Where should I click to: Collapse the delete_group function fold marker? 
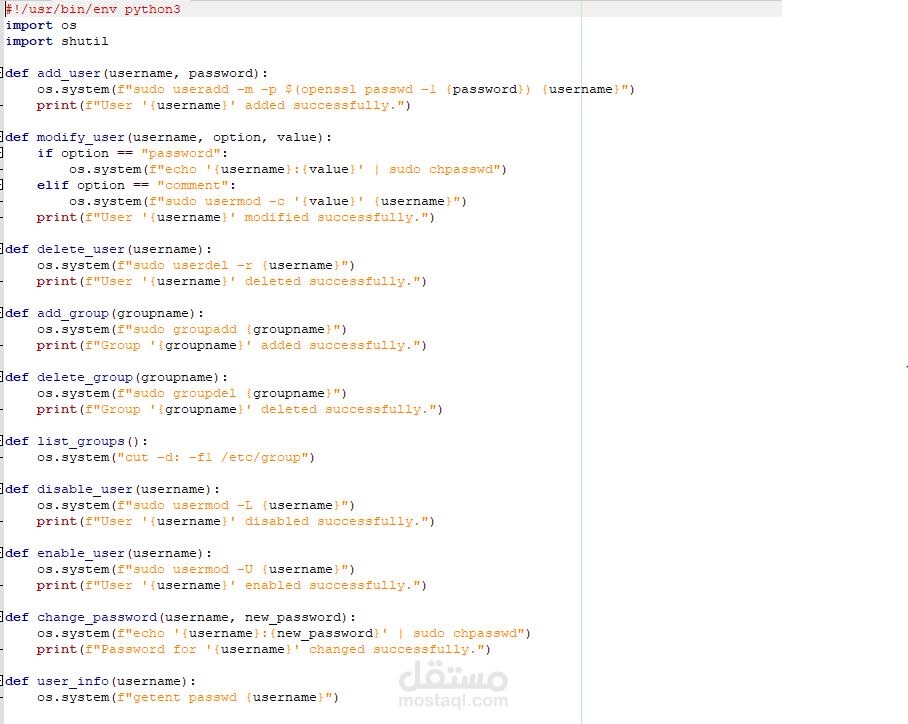point(2,377)
